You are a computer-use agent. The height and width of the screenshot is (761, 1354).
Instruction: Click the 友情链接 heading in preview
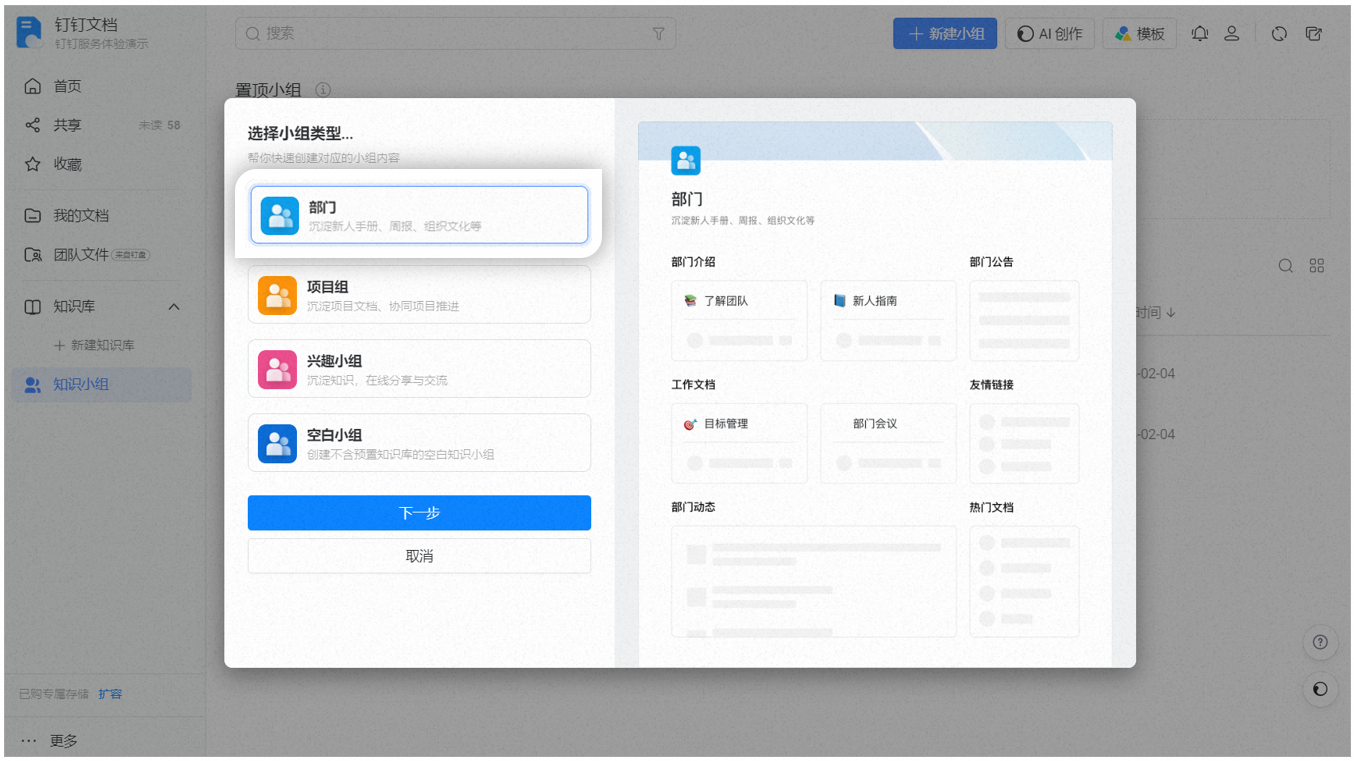coord(991,385)
